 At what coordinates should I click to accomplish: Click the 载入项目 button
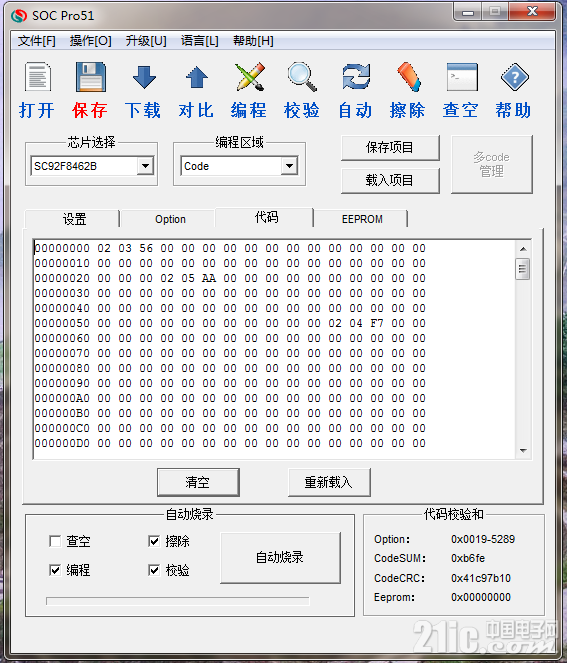[390, 181]
